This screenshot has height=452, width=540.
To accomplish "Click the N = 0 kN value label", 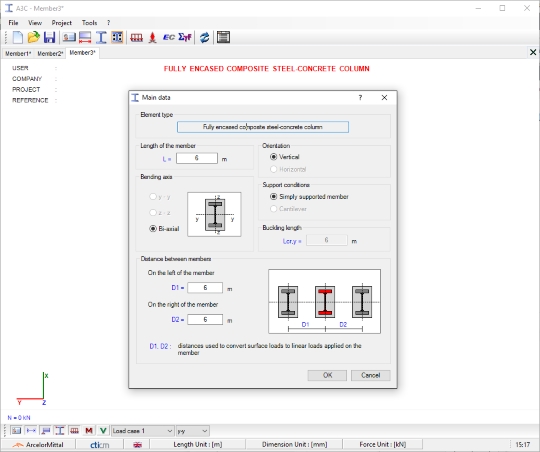I will coord(19,418).
